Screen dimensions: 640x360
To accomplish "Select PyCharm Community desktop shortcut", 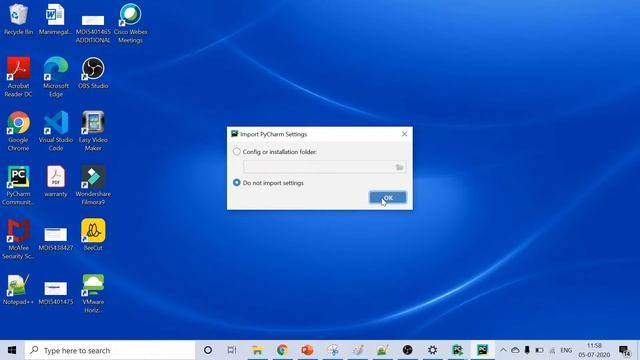I will point(18,186).
